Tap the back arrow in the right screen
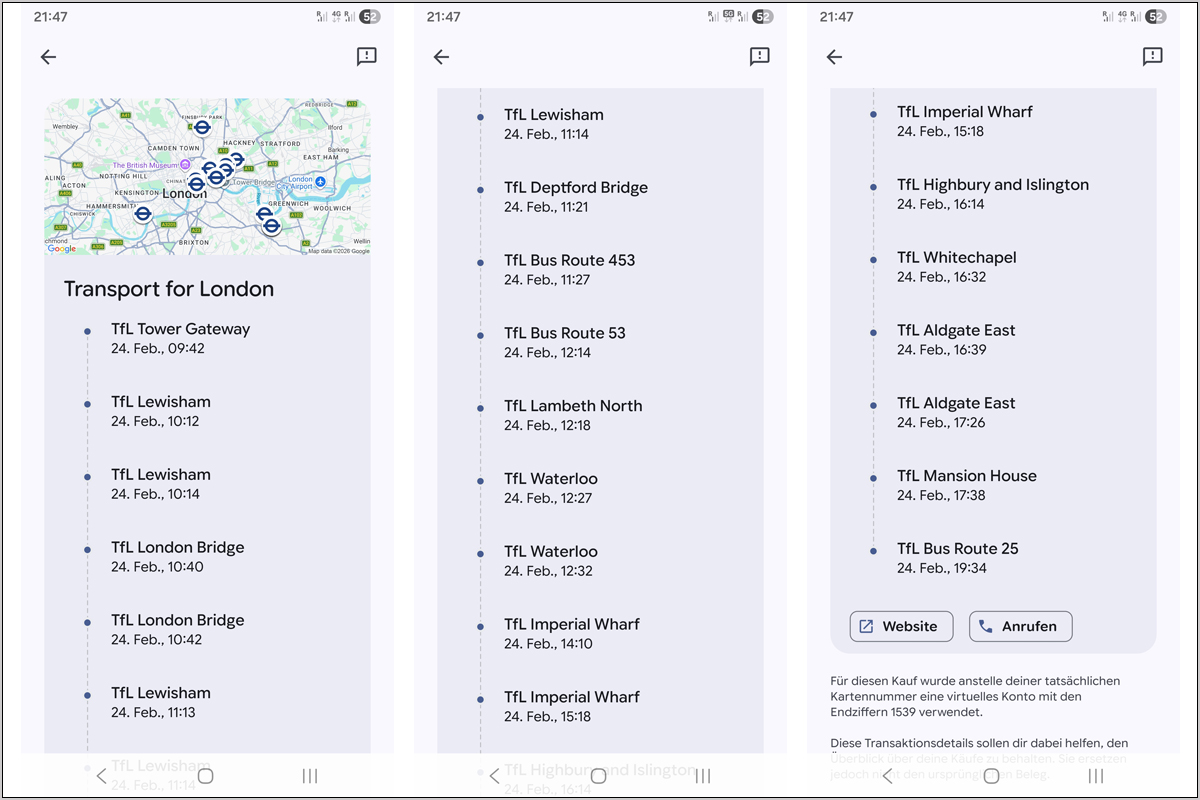1200x800 pixels. (x=834, y=57)
